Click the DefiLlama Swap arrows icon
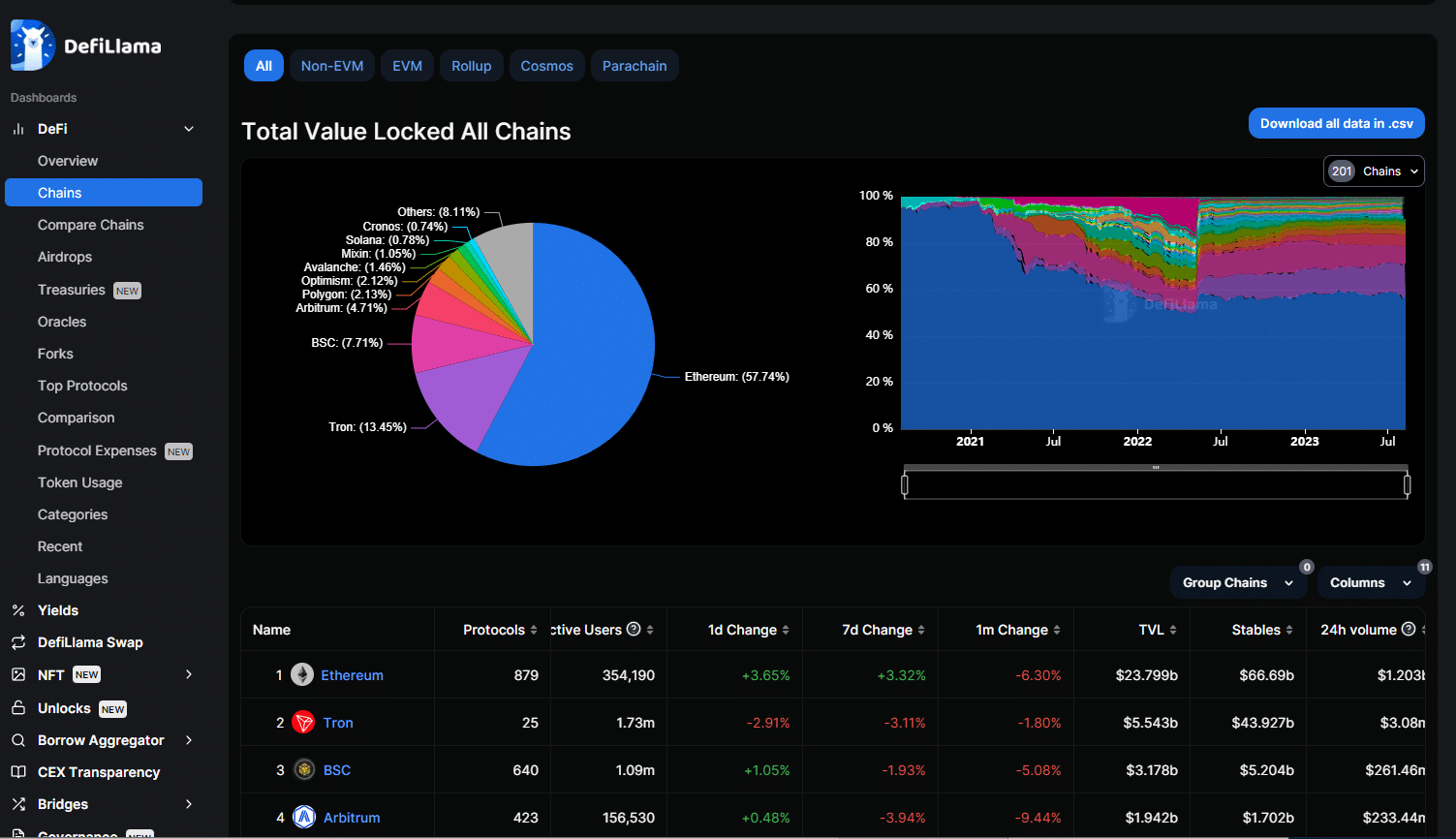Image resolution: width=1456 pixels, height=839 pixels. tap(17, 642)
